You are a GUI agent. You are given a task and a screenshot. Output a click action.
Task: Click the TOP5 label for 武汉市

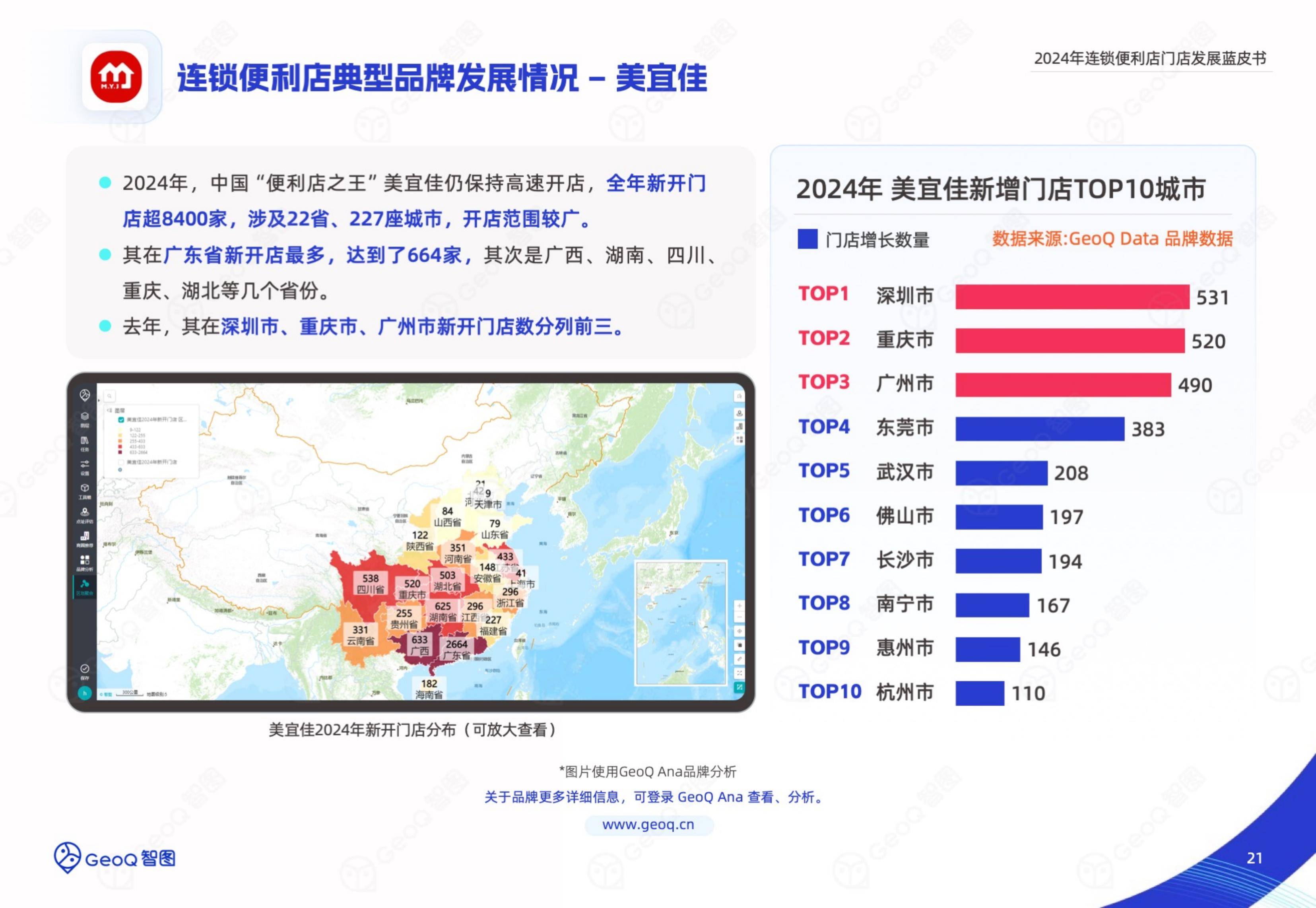coord(824,471)
